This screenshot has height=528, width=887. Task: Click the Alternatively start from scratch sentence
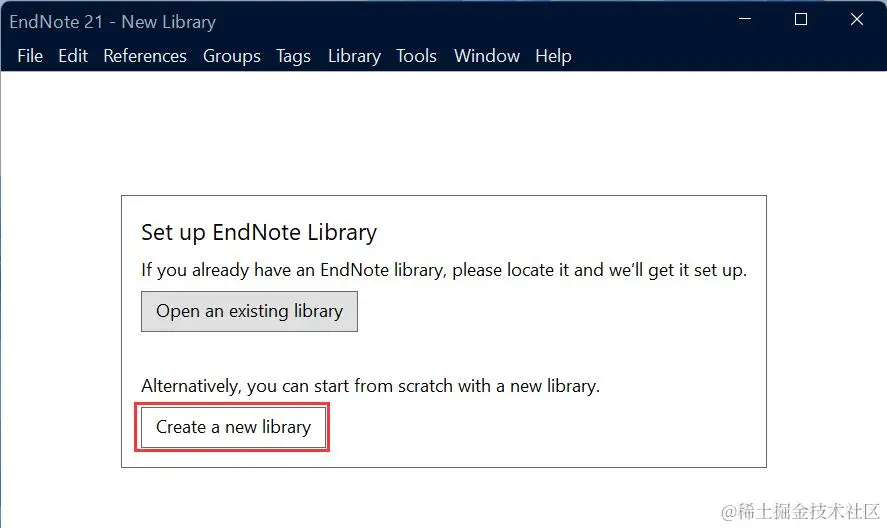371,386
